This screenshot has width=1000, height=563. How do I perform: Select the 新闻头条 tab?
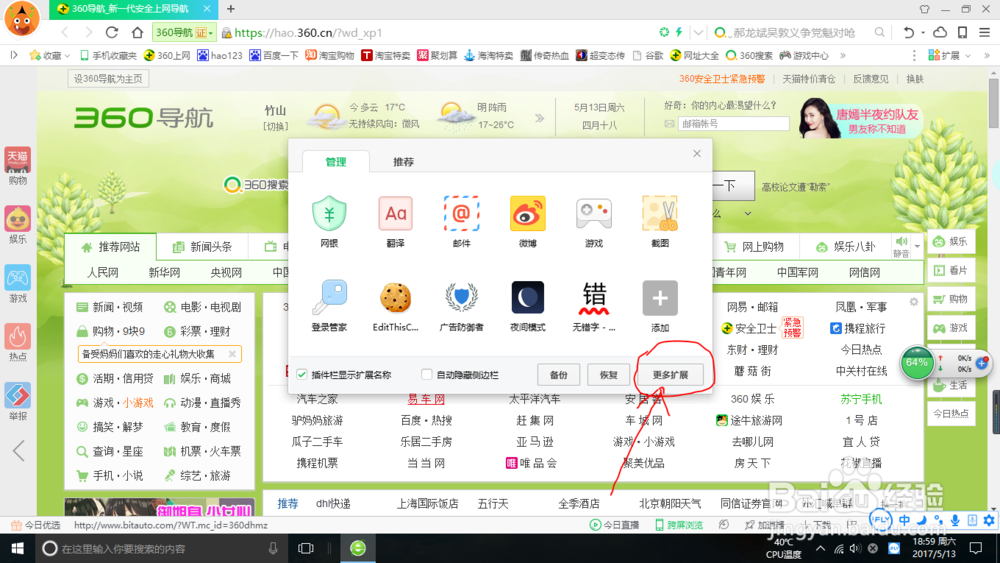(202, 247)
